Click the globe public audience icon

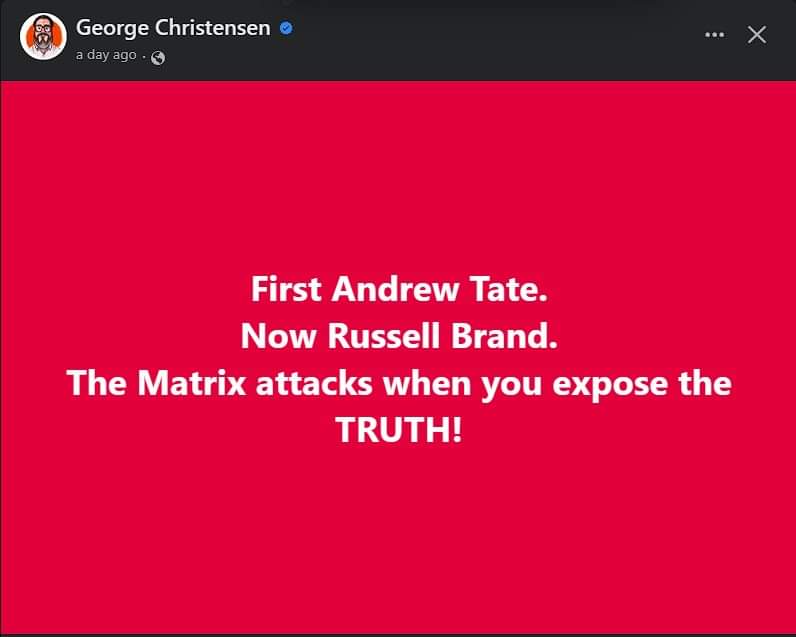pos(157,57)
